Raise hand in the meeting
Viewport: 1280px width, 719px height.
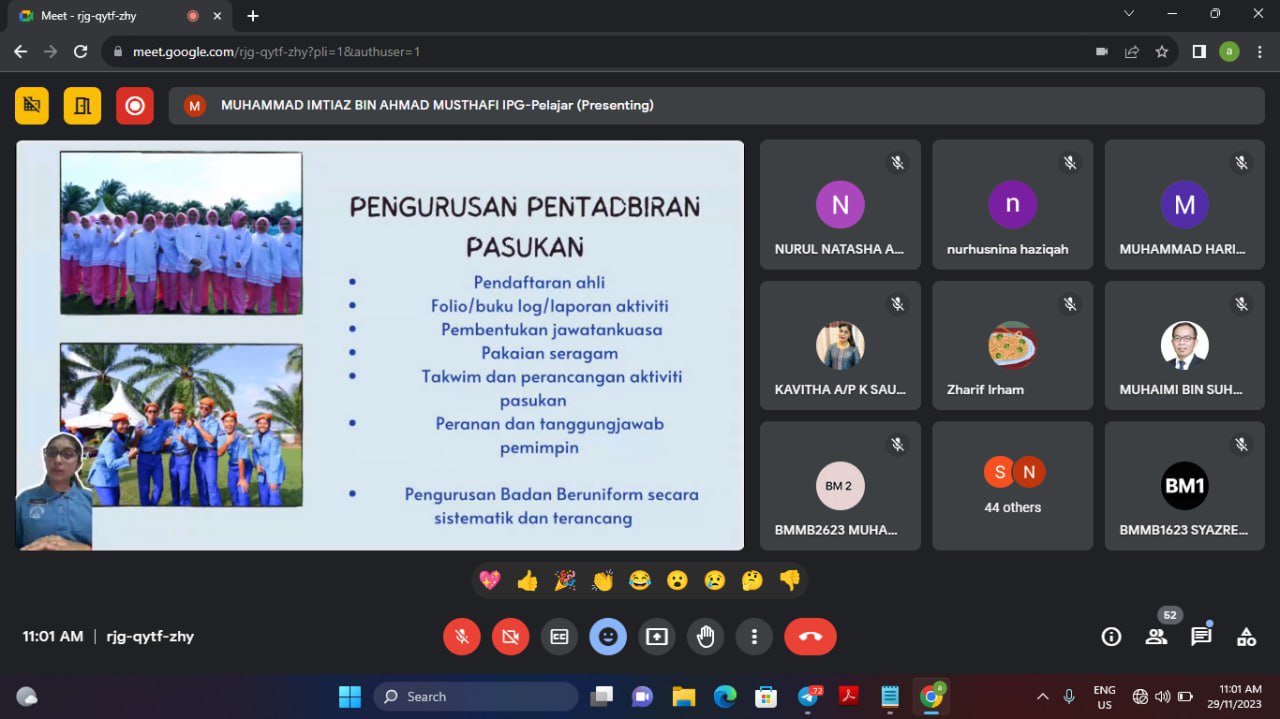(706, 636)
